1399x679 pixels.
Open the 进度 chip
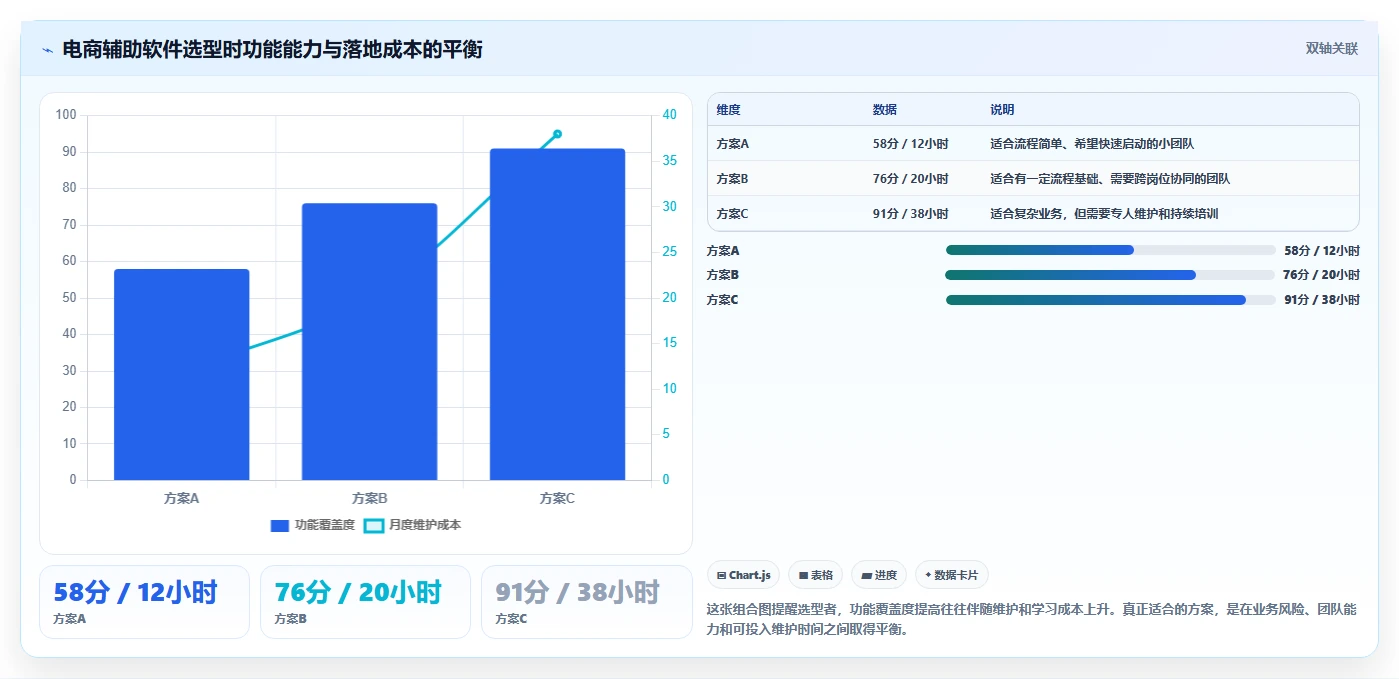[x=879, y=575]
